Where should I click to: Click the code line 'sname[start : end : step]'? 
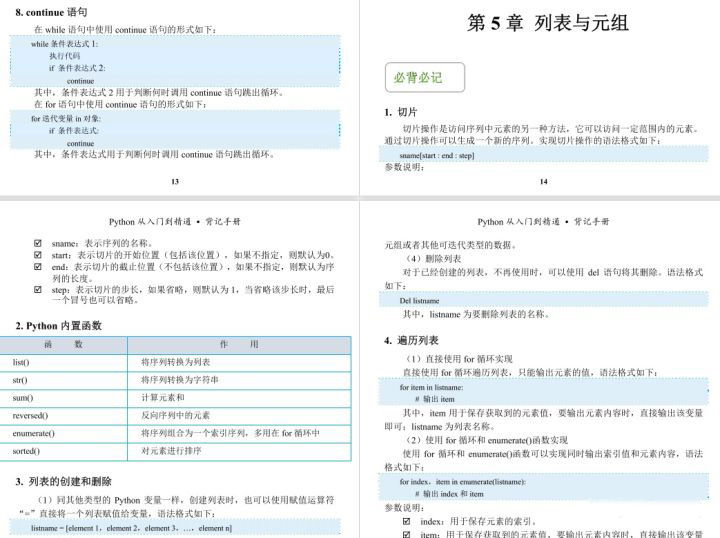(437, 156)
